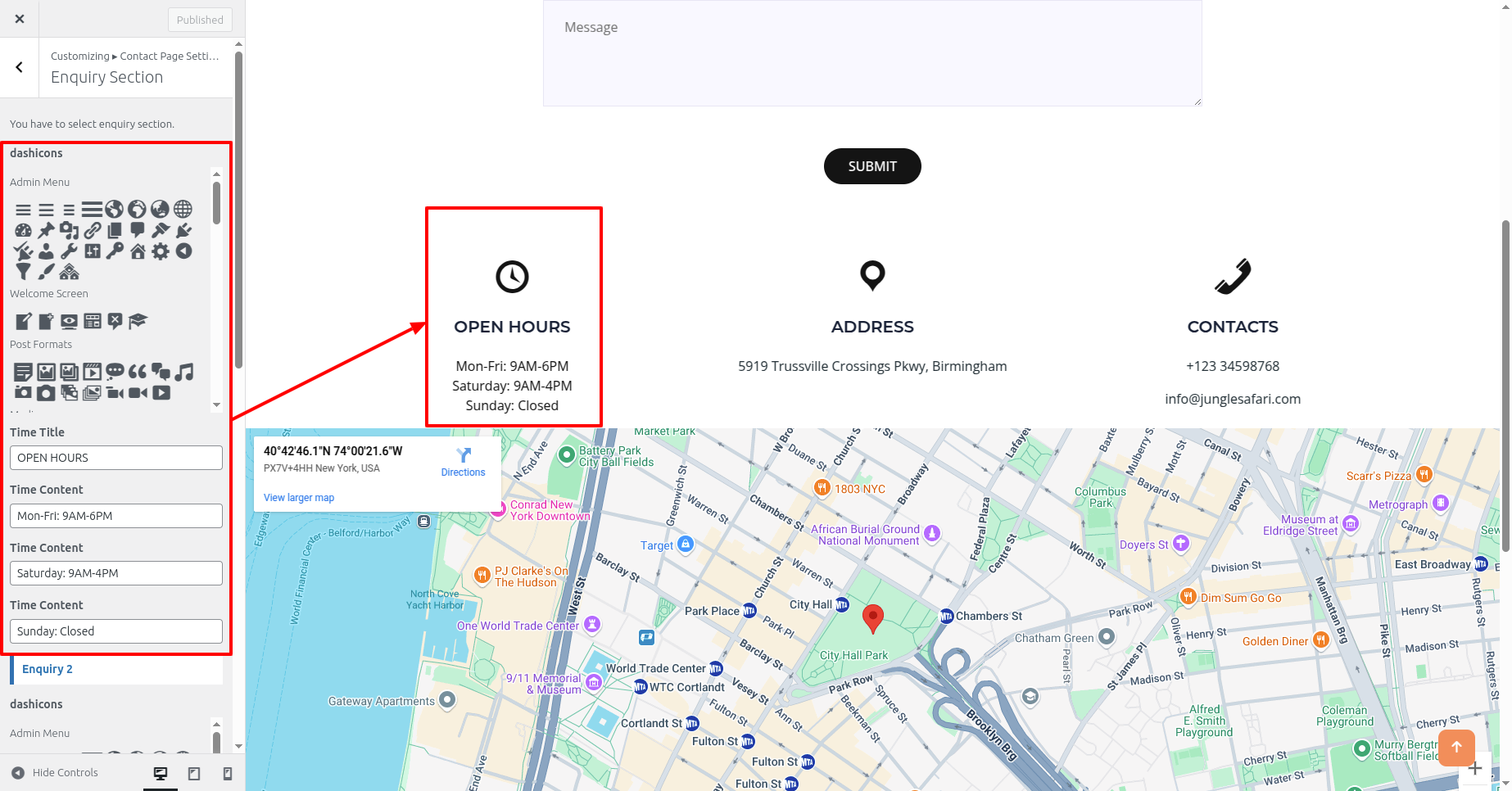
Task: Pick the view-site eye monitor dashicon
Action: tap(69, 321)
